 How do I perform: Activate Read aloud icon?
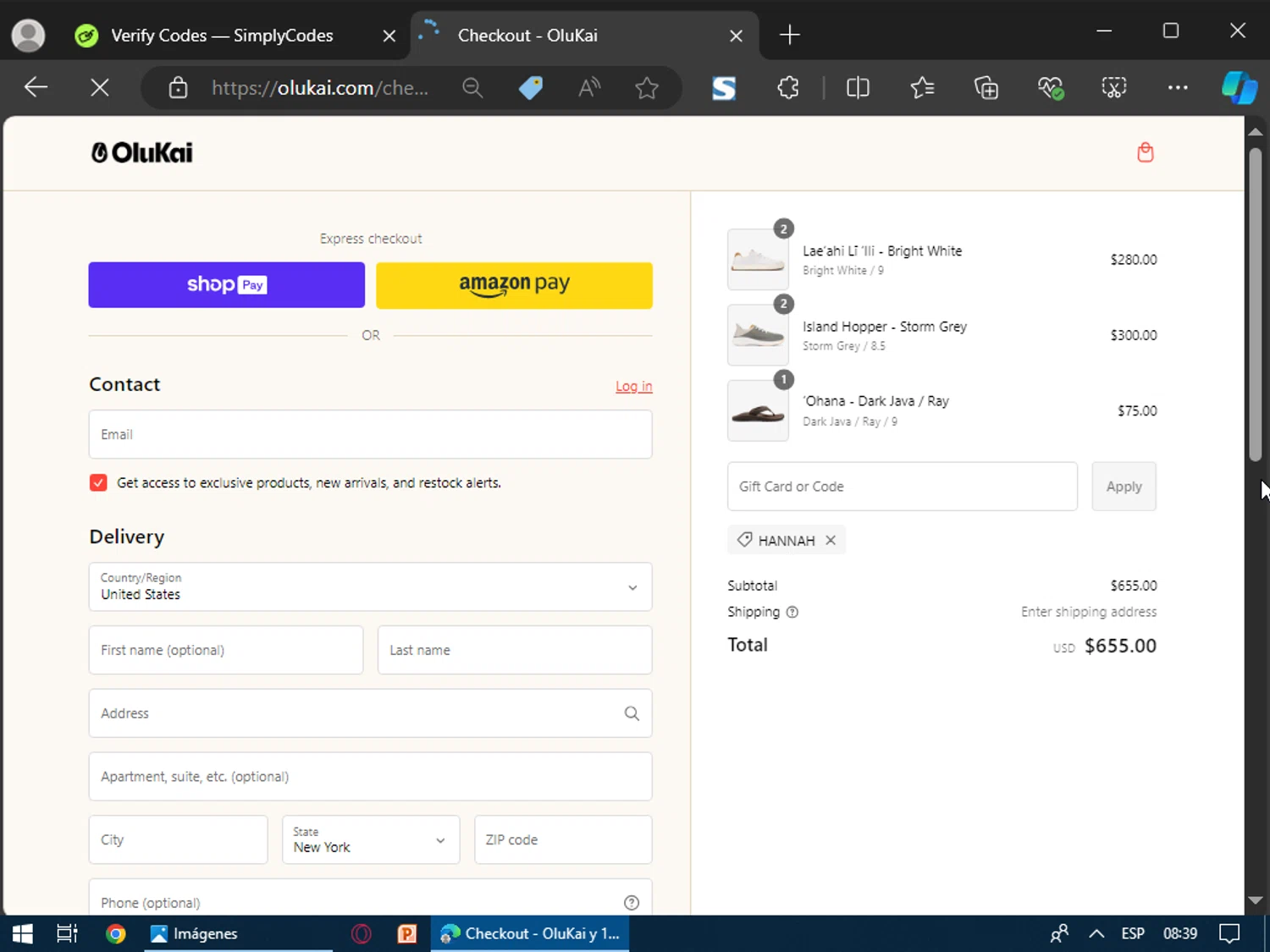point(589,87)
